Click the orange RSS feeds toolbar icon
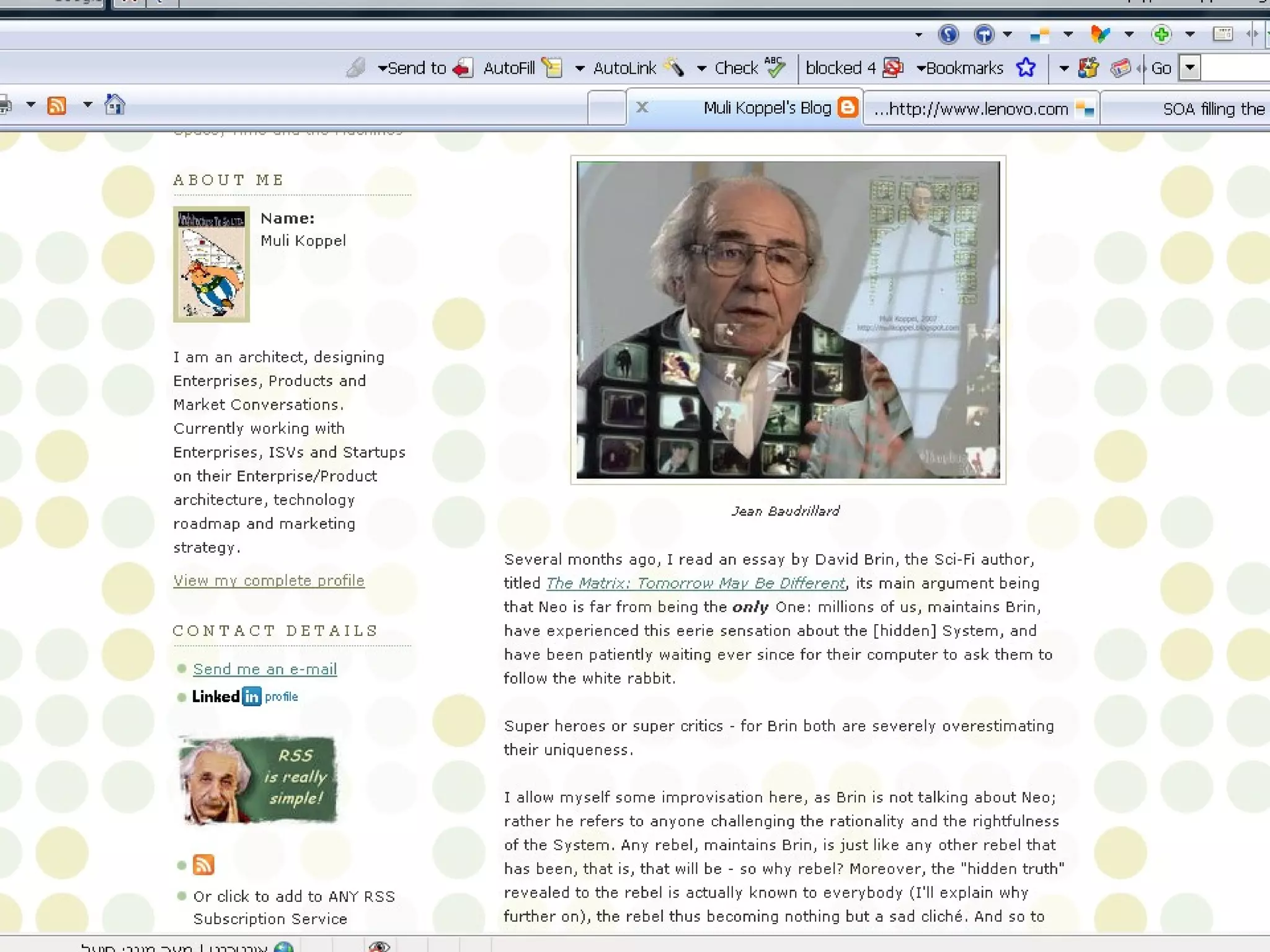 56,105
